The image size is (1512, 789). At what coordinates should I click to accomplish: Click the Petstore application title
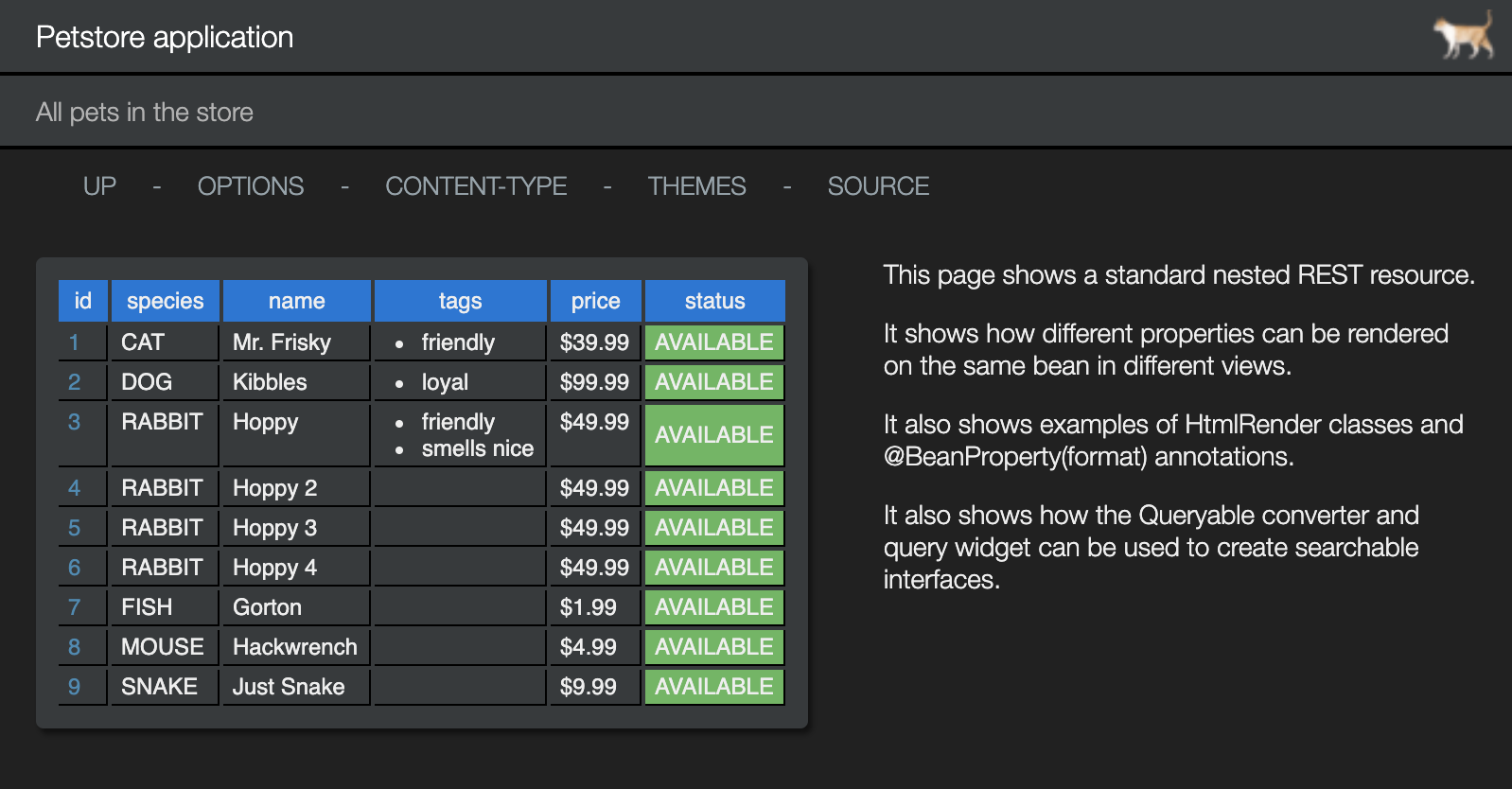[165, 37]
